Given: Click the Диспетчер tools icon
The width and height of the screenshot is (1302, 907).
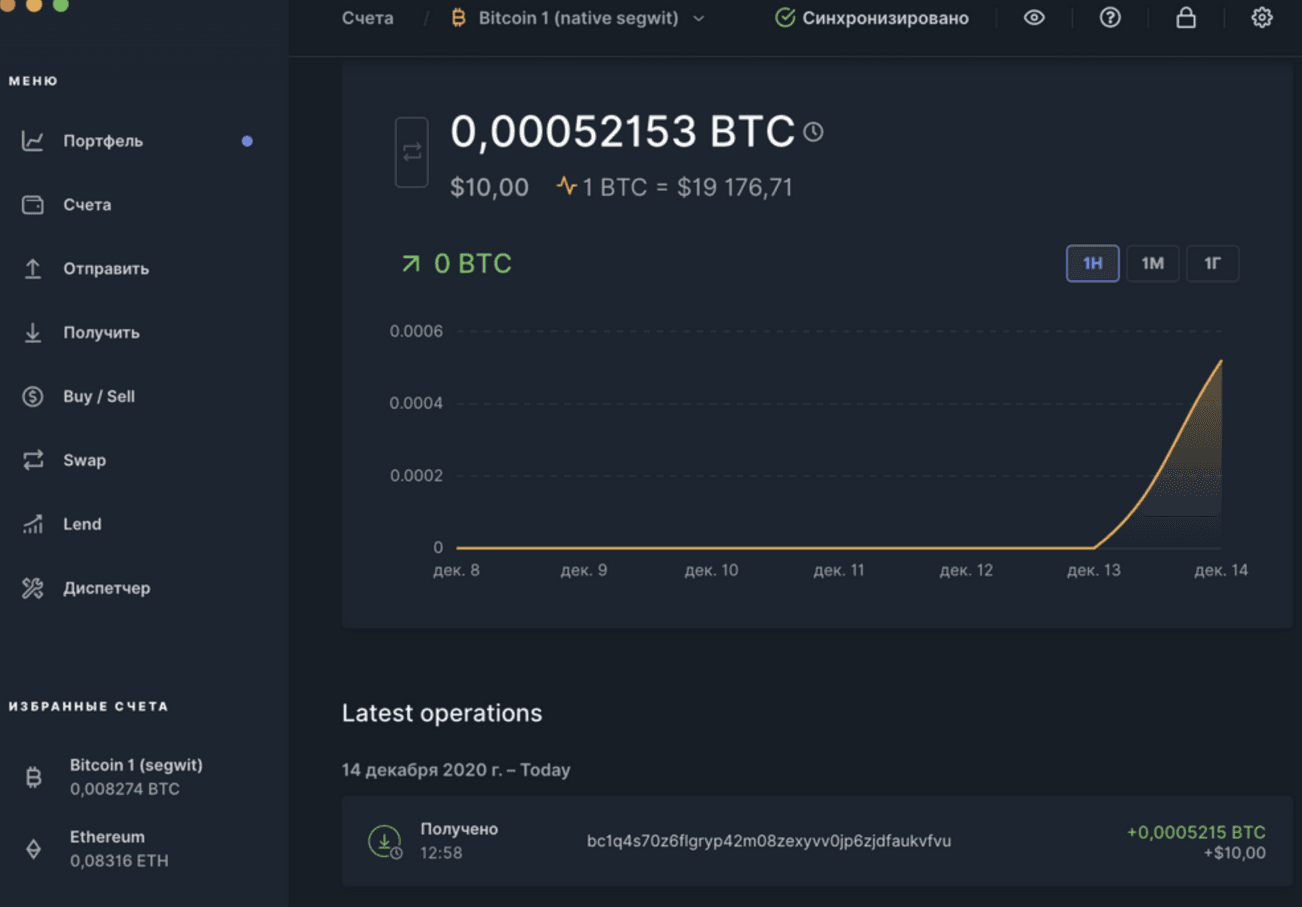Looking at the screenshot, I should (x=33, y=588).
